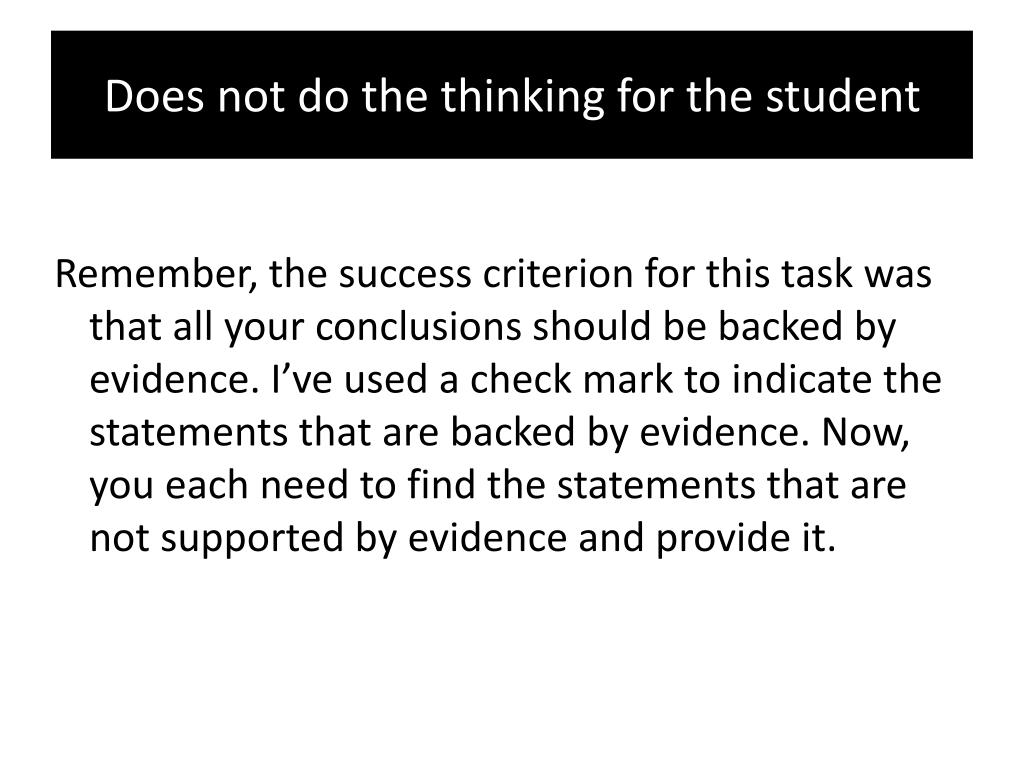Click the slide title text
This screenshot has height=768, width=1024.
pyautogui.click(x=512, y=96)
